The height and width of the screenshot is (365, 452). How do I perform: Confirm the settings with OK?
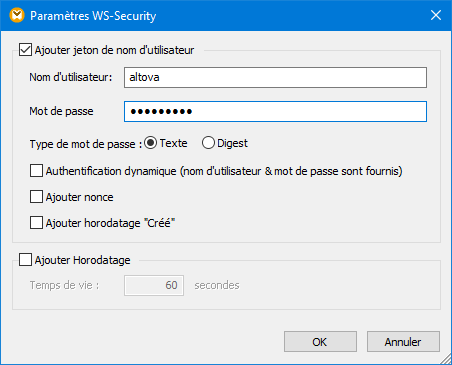coord(320,342)
